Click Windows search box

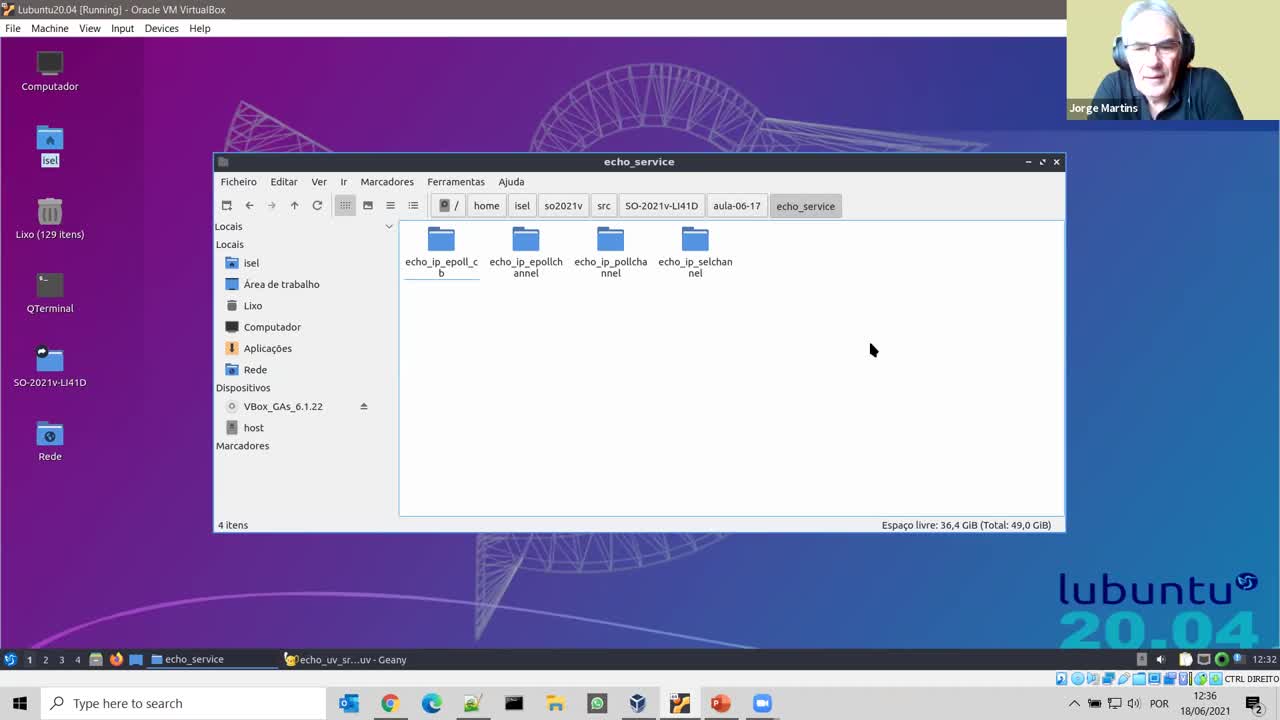pyautogui.click(x=183, y=703)
